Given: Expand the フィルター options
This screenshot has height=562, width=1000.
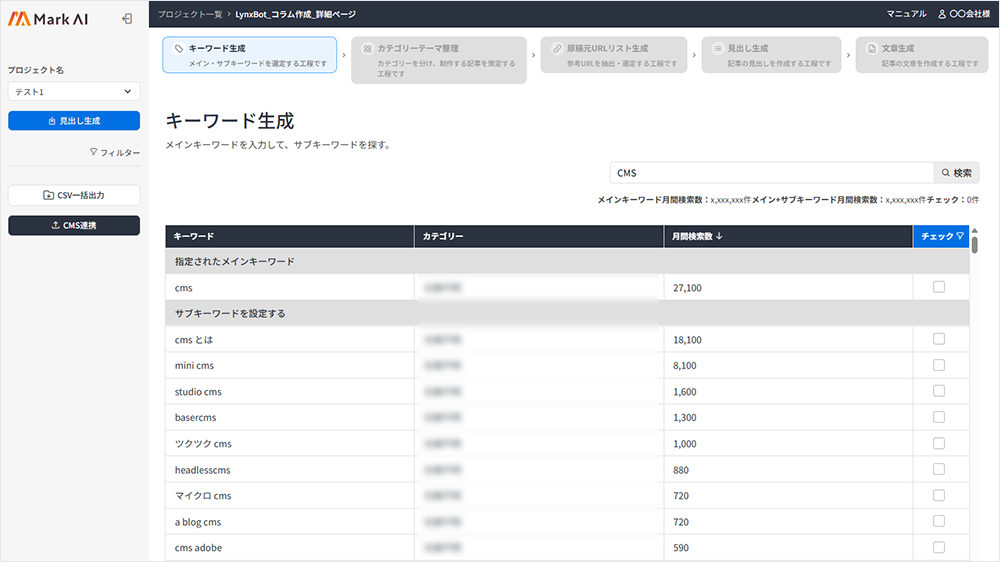Looking at the screenshot, I should 114,153.
